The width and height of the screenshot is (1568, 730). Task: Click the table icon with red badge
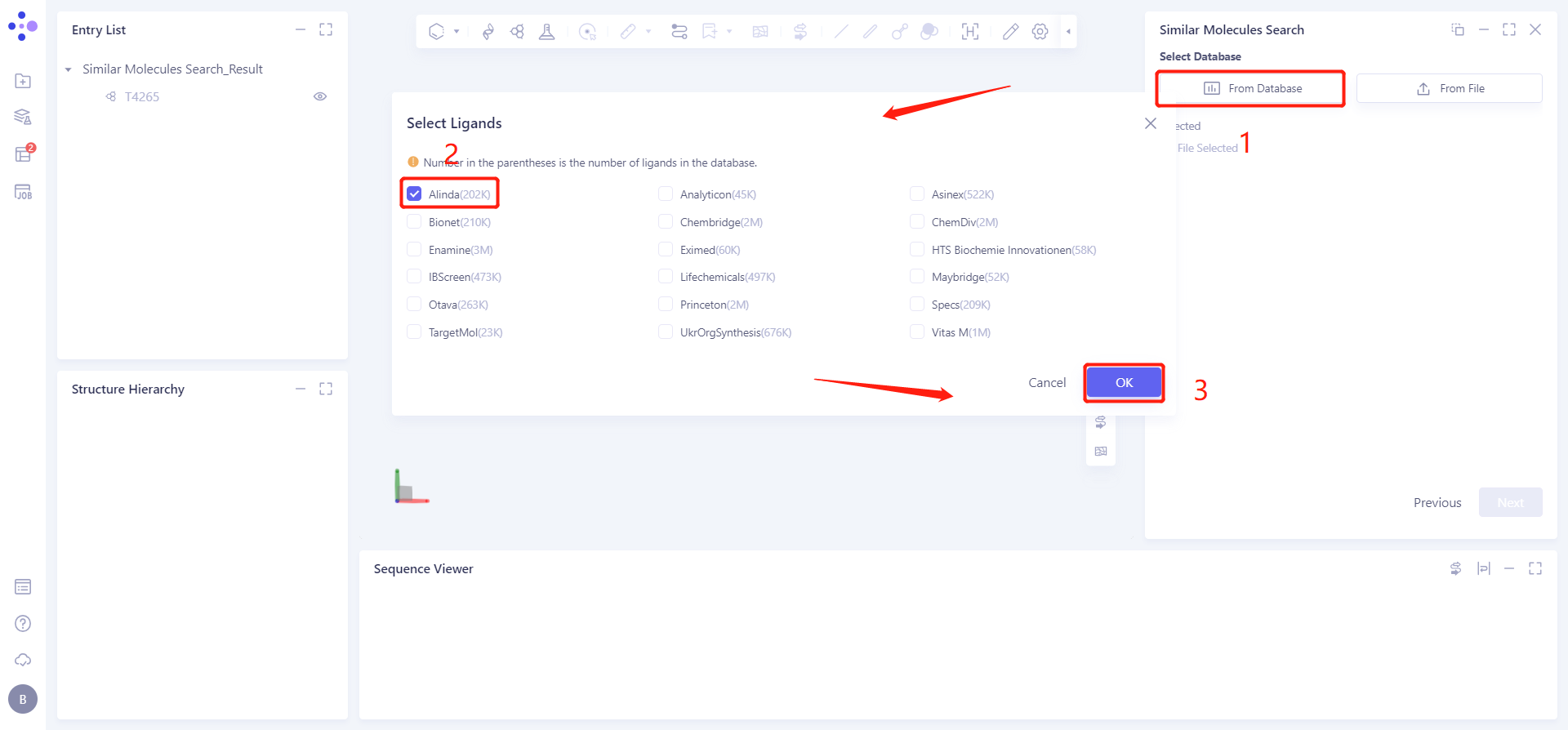pyautogui.click(x=23, y=154)
